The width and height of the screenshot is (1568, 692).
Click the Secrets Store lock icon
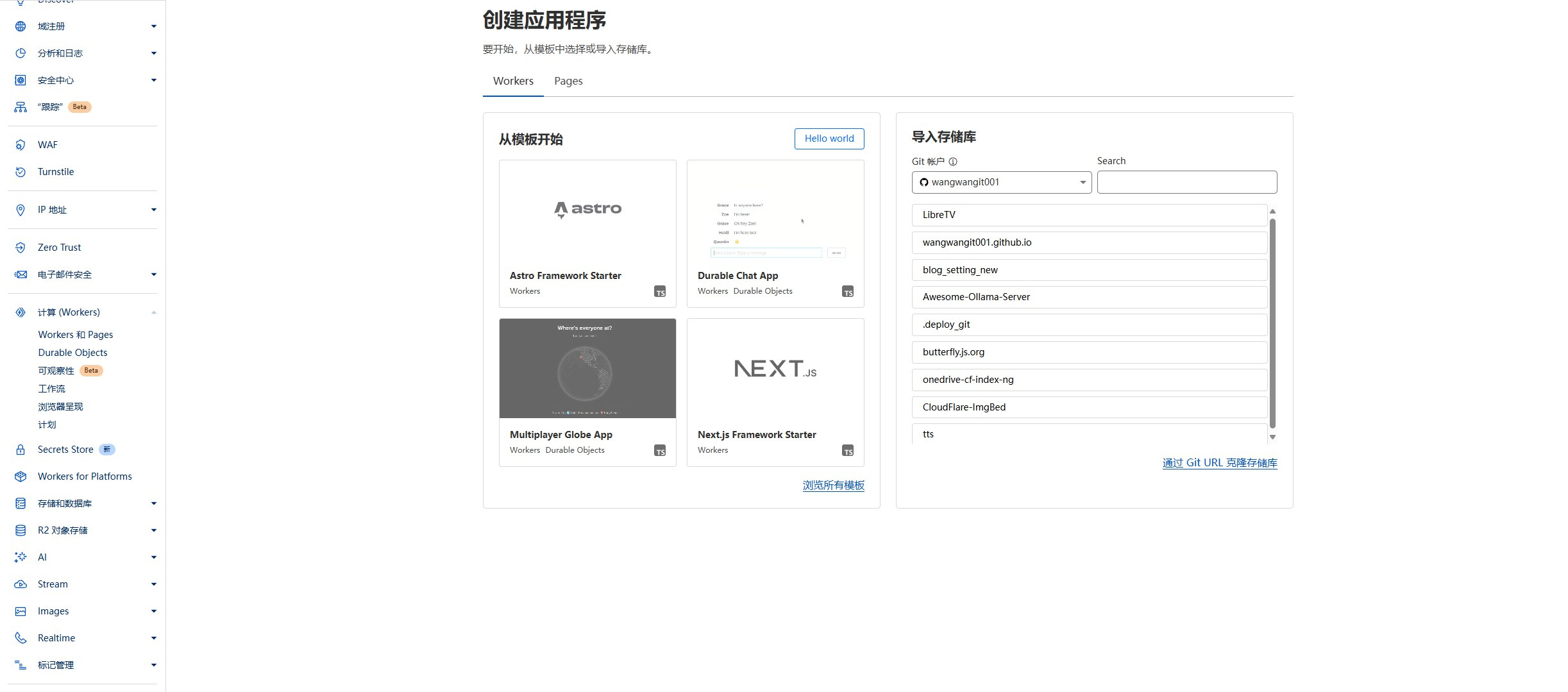[21, 450]
